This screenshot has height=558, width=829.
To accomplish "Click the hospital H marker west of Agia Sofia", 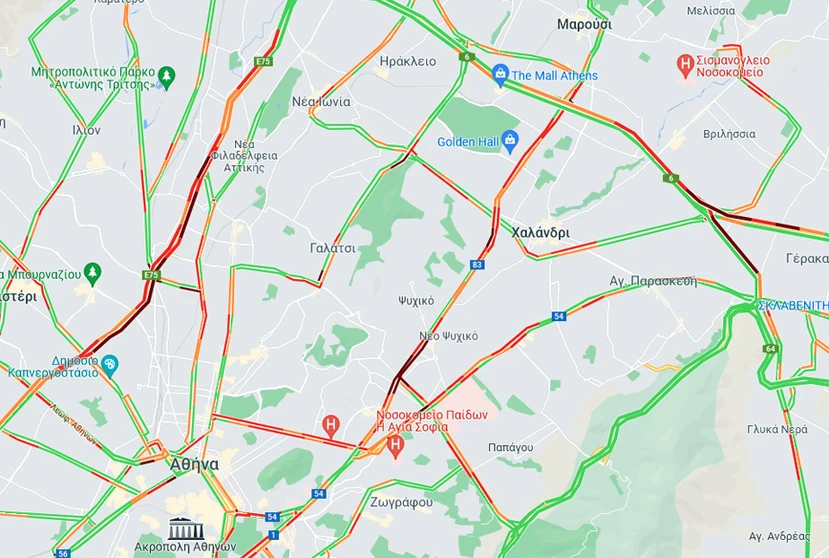I will tap(331, 426).
